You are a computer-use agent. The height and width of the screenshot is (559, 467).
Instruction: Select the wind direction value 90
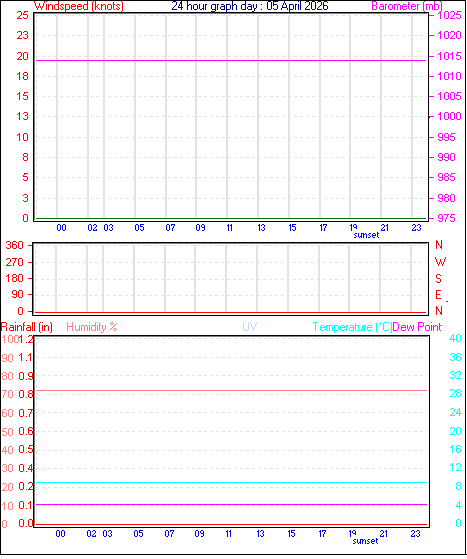(x=17, y=294)
